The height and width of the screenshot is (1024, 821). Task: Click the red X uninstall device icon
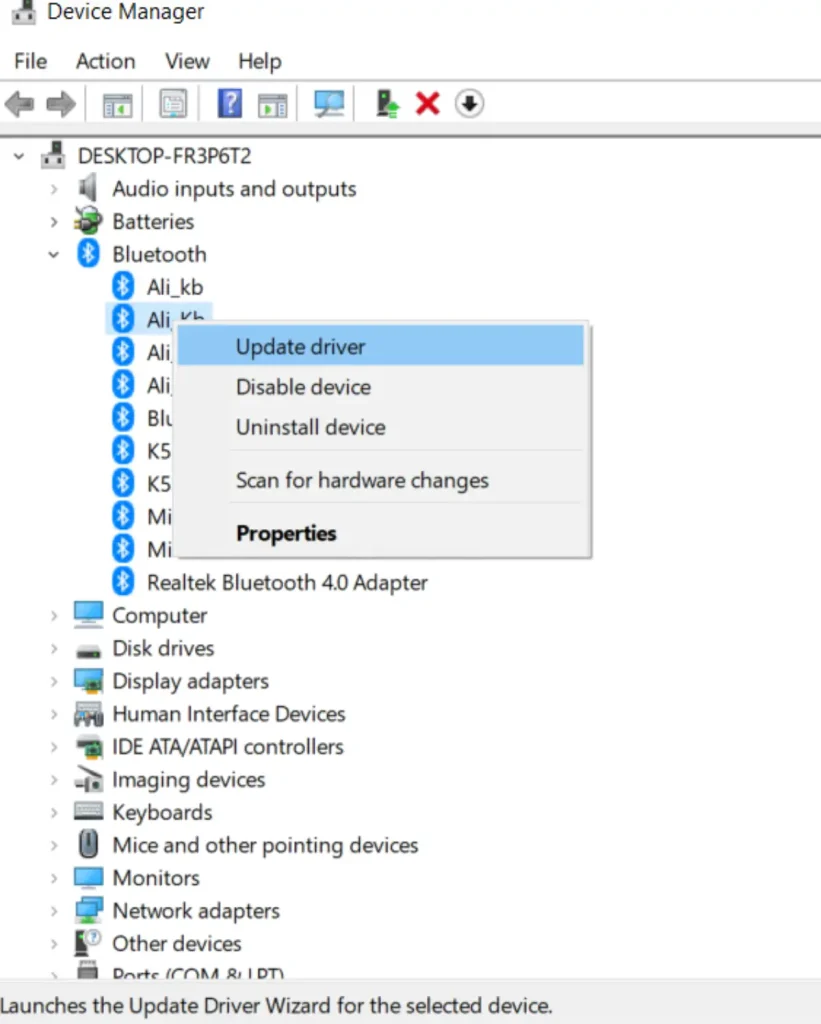(428, 103)
